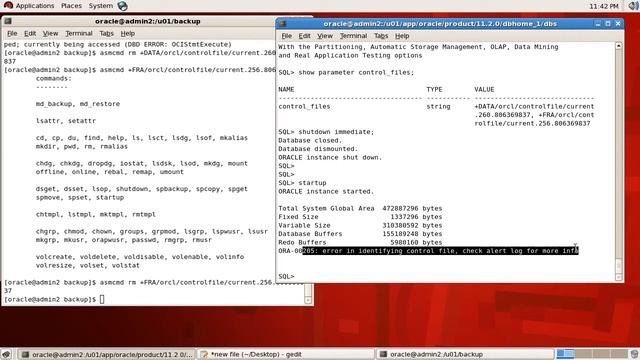Switch to dbhome_1 terminal taskbar button
This screenshot has width=640, height=360.
coord(107,354)
